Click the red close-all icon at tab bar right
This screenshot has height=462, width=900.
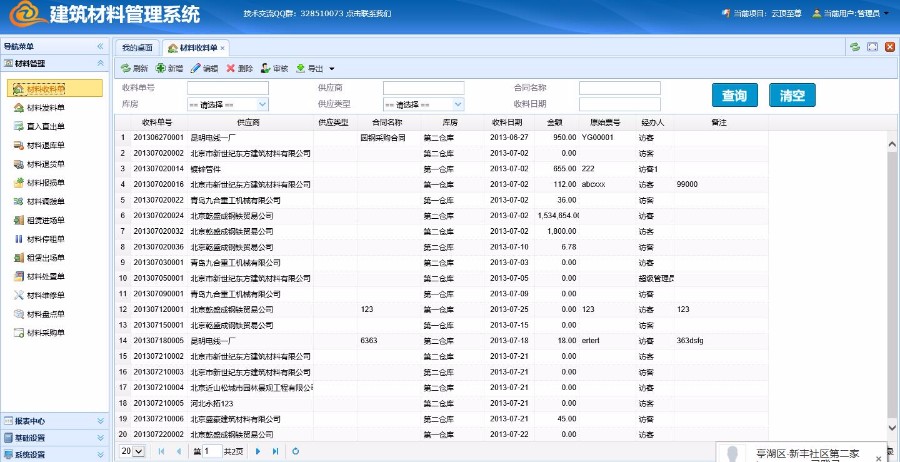point(890,47)
